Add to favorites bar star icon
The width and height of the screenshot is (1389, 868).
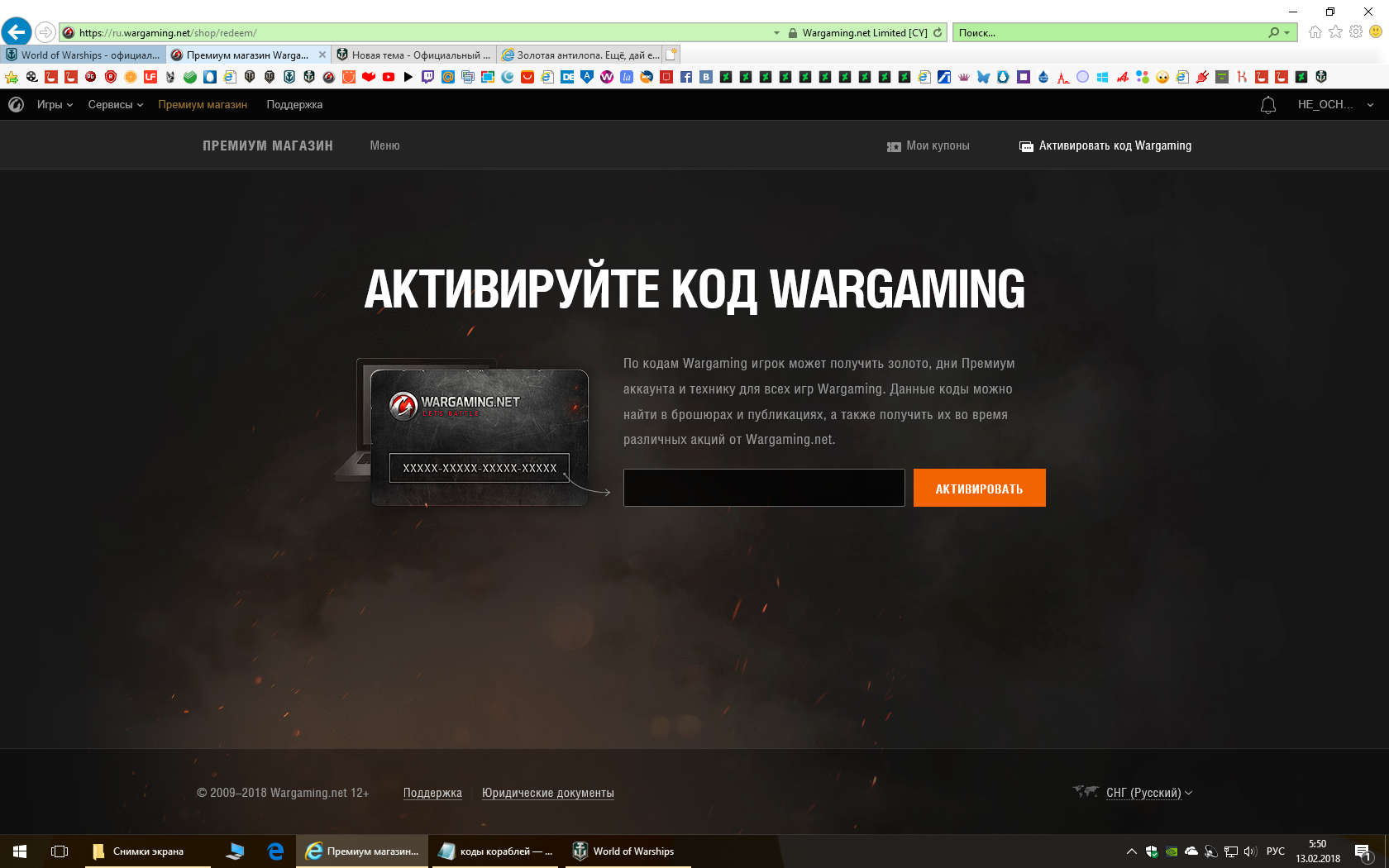[x=12, y=77]
